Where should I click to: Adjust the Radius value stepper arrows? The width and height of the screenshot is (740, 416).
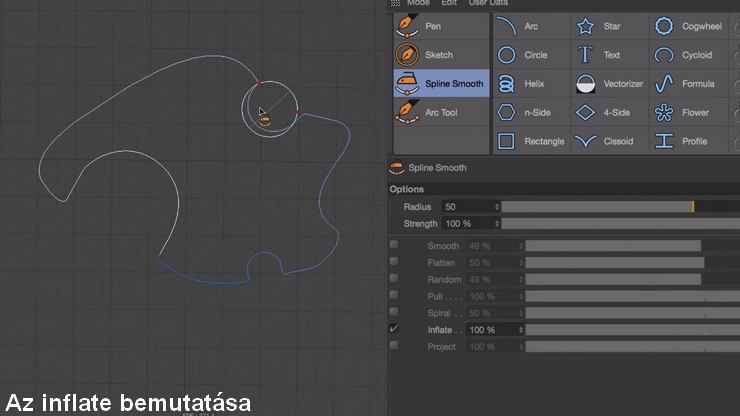[497, 206]
